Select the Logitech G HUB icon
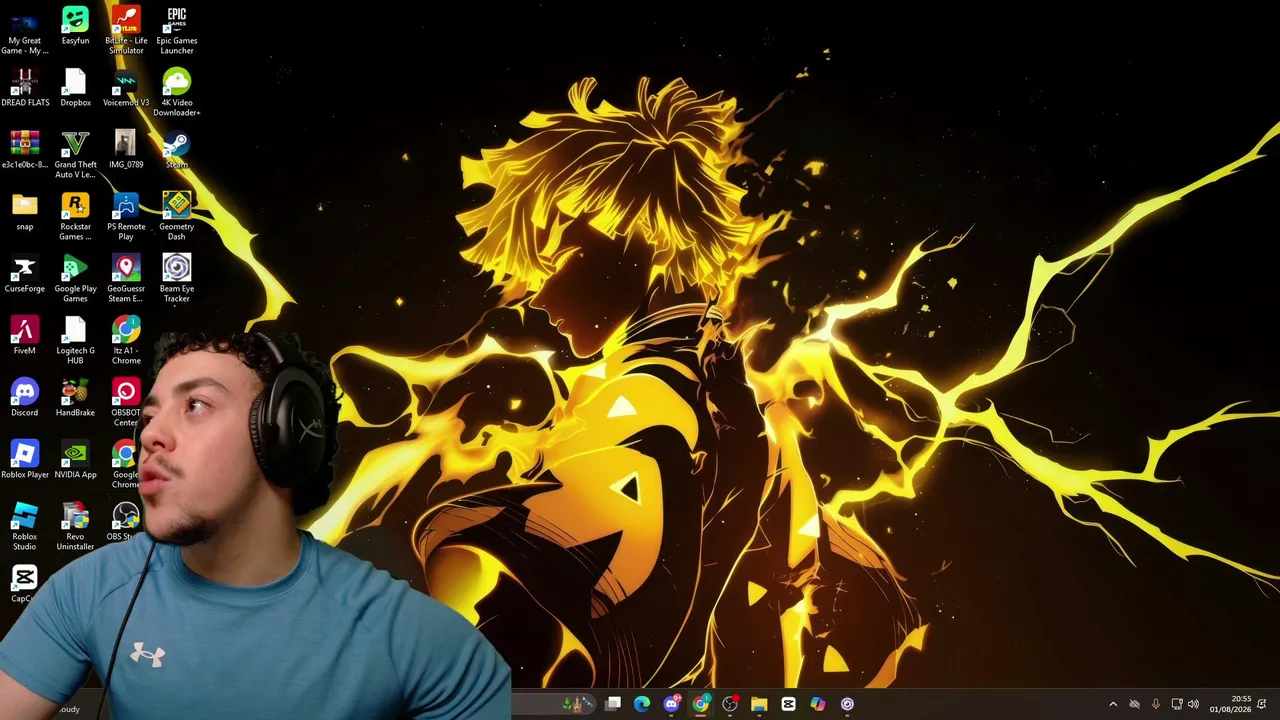 pos(75,340)
